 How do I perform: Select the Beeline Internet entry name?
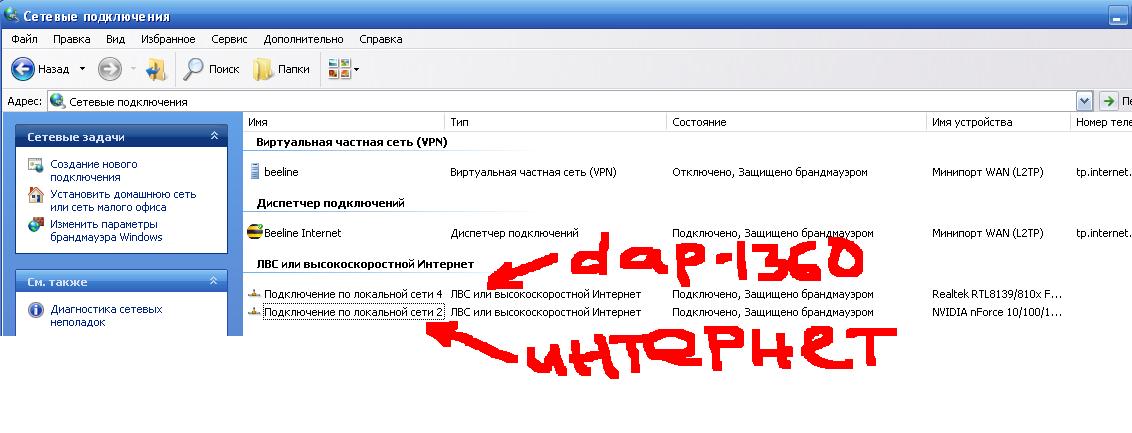(302, 233)
